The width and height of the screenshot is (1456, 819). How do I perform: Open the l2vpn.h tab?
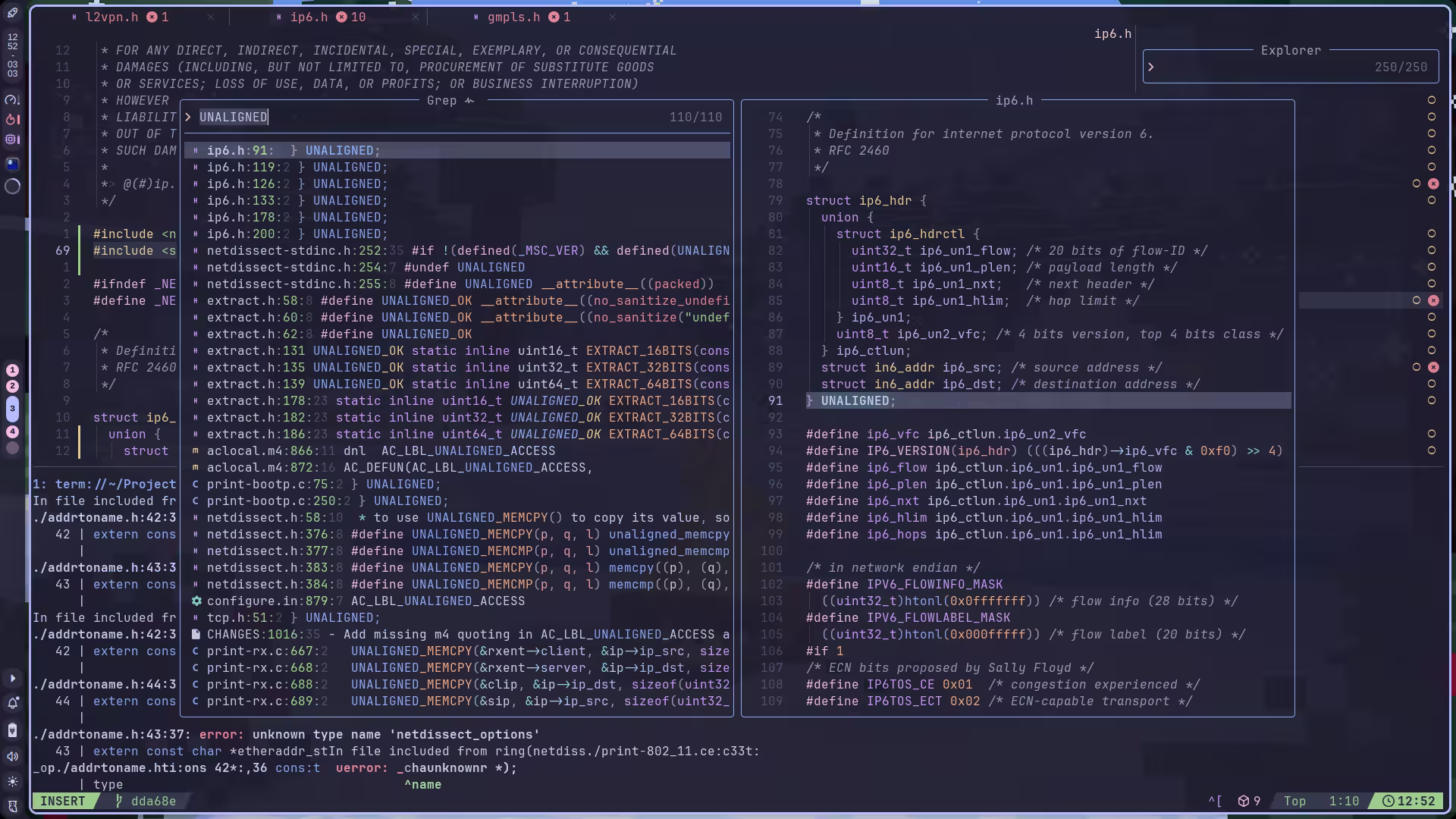pos(112,17)
